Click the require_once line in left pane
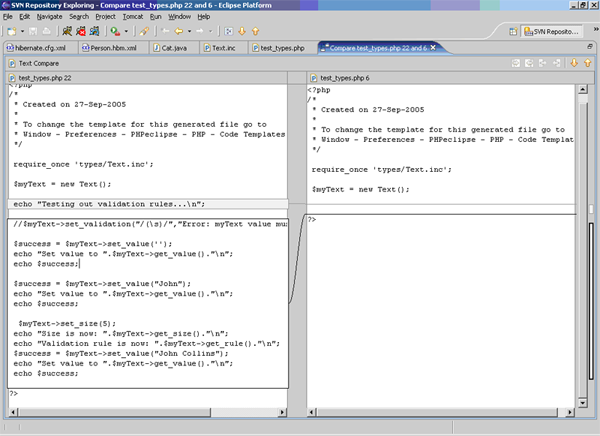 [83, 164]
